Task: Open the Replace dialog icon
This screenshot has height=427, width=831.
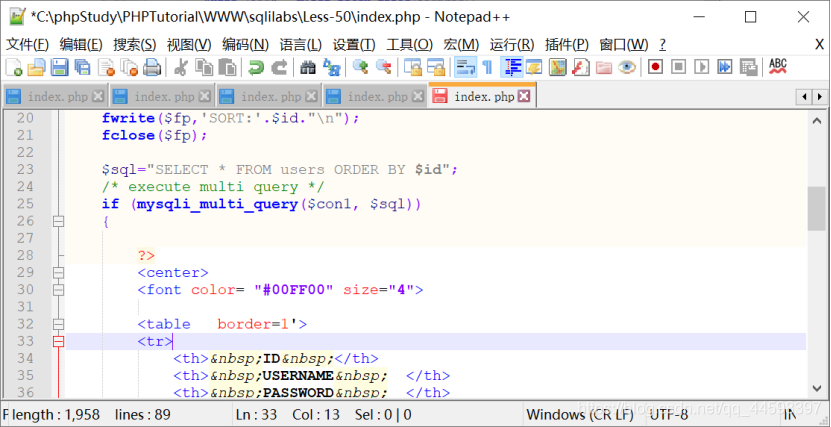Action: click(331, 67)
